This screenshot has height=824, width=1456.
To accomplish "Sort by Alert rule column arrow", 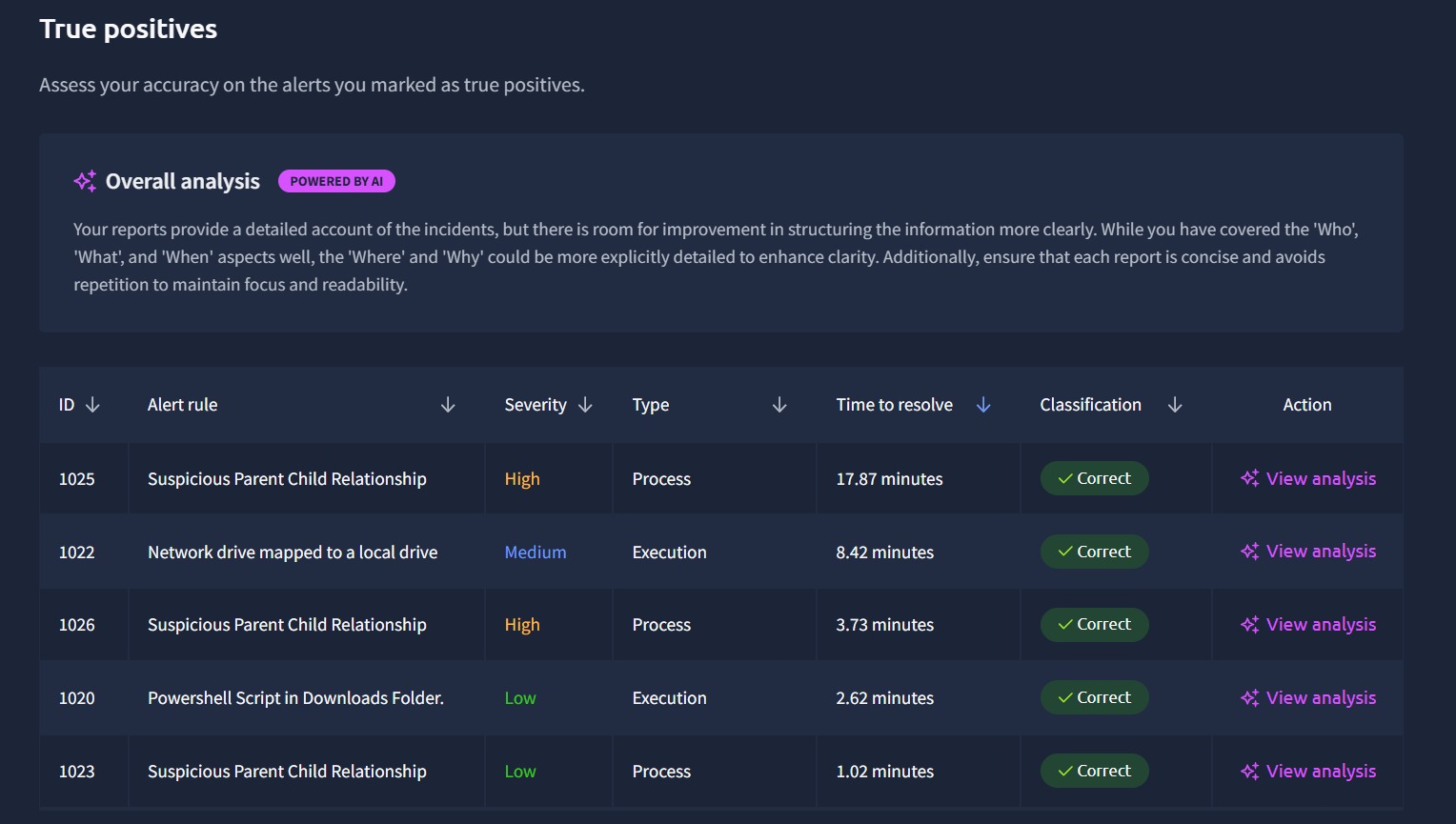I will click(x=448, y=406).
